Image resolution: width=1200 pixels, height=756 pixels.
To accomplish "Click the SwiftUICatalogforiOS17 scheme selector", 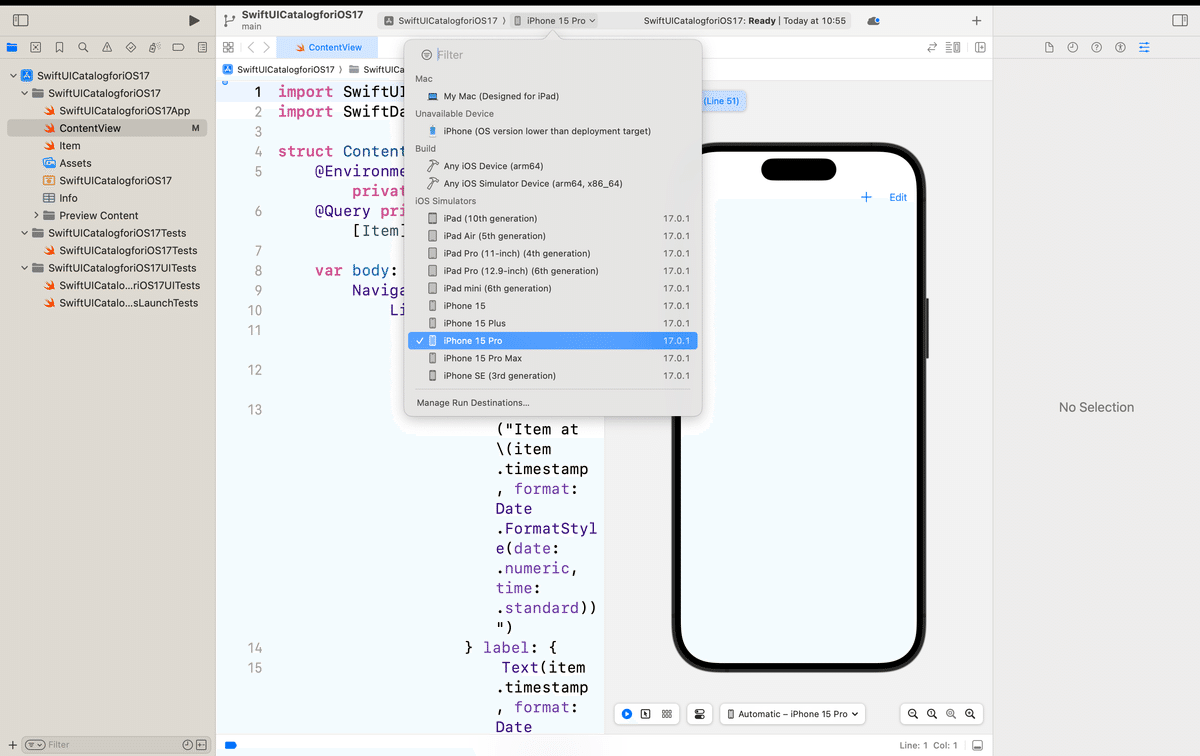I will pyautogui.click(x=440, y=20).
